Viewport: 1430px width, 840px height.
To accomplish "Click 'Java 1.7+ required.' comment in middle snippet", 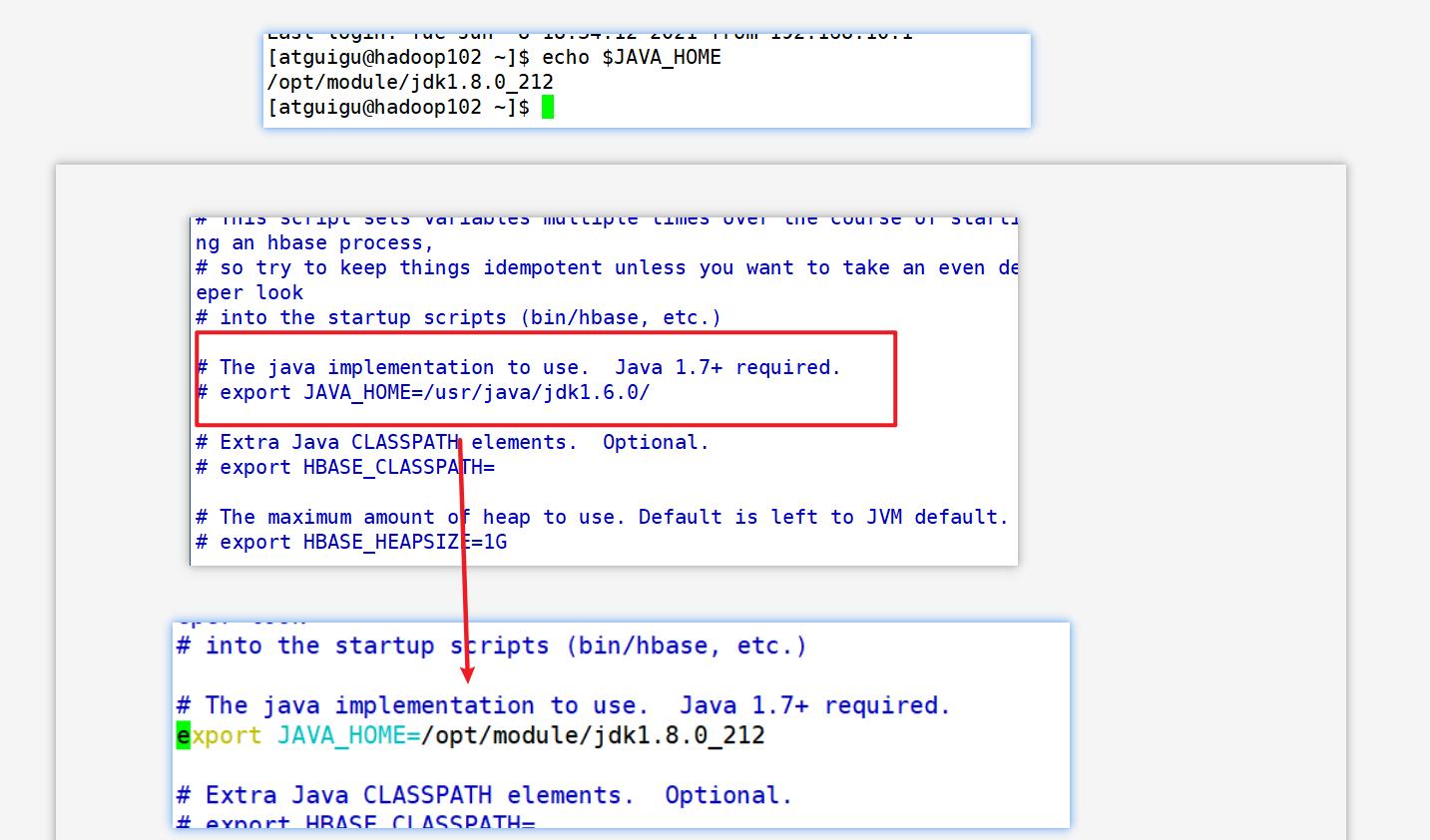I will 727,368.
